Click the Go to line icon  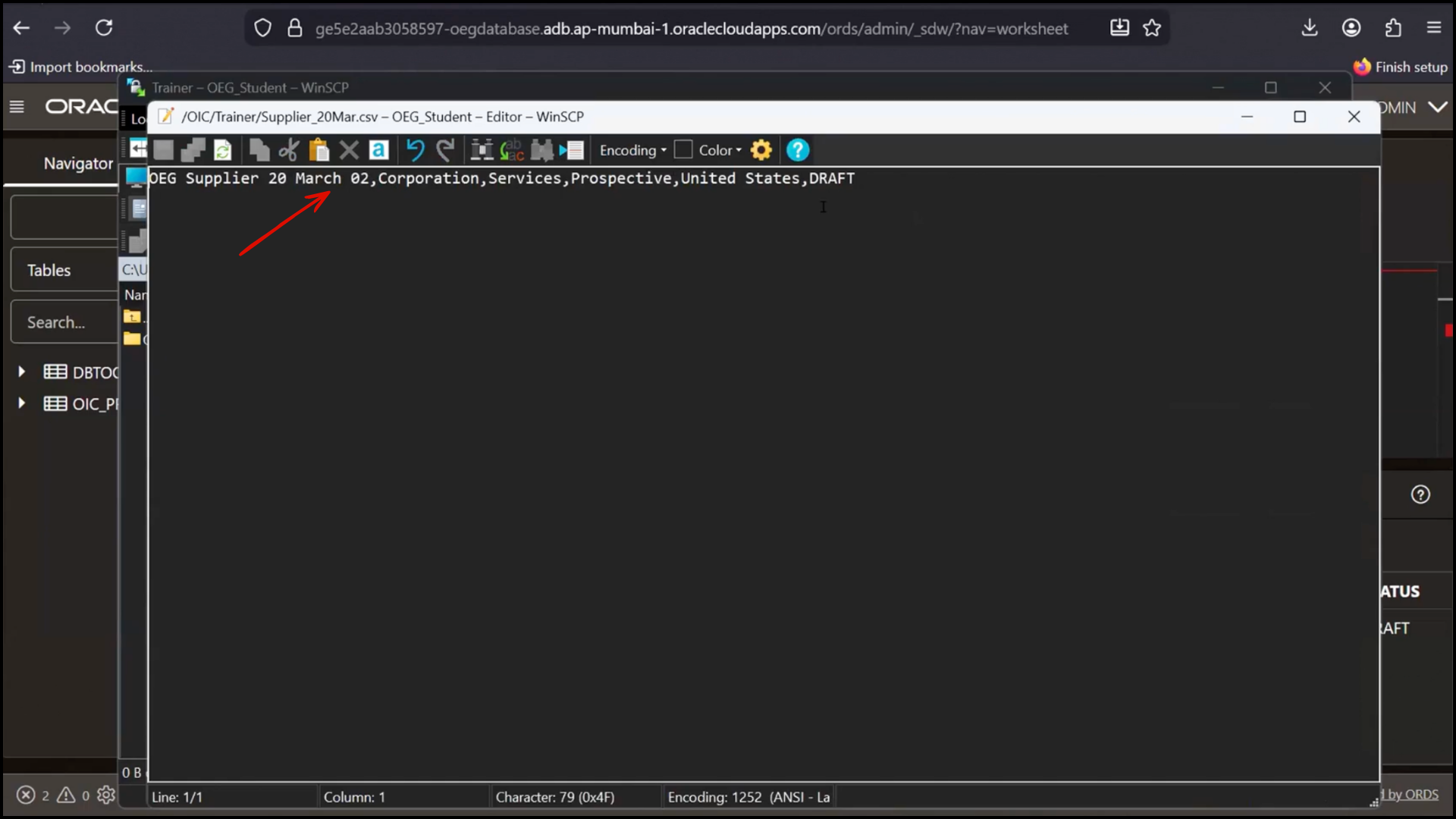[x=572, y=150]
